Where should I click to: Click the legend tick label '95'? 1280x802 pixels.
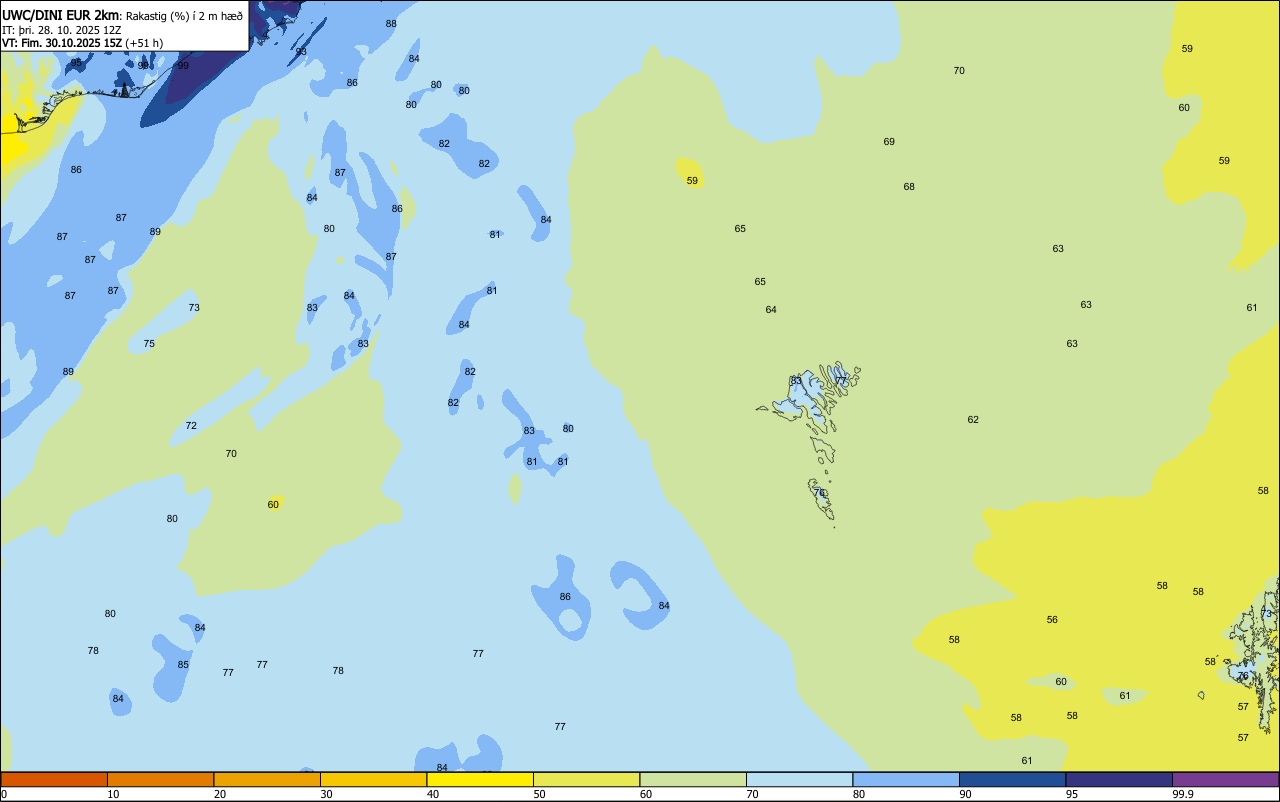1072,794
